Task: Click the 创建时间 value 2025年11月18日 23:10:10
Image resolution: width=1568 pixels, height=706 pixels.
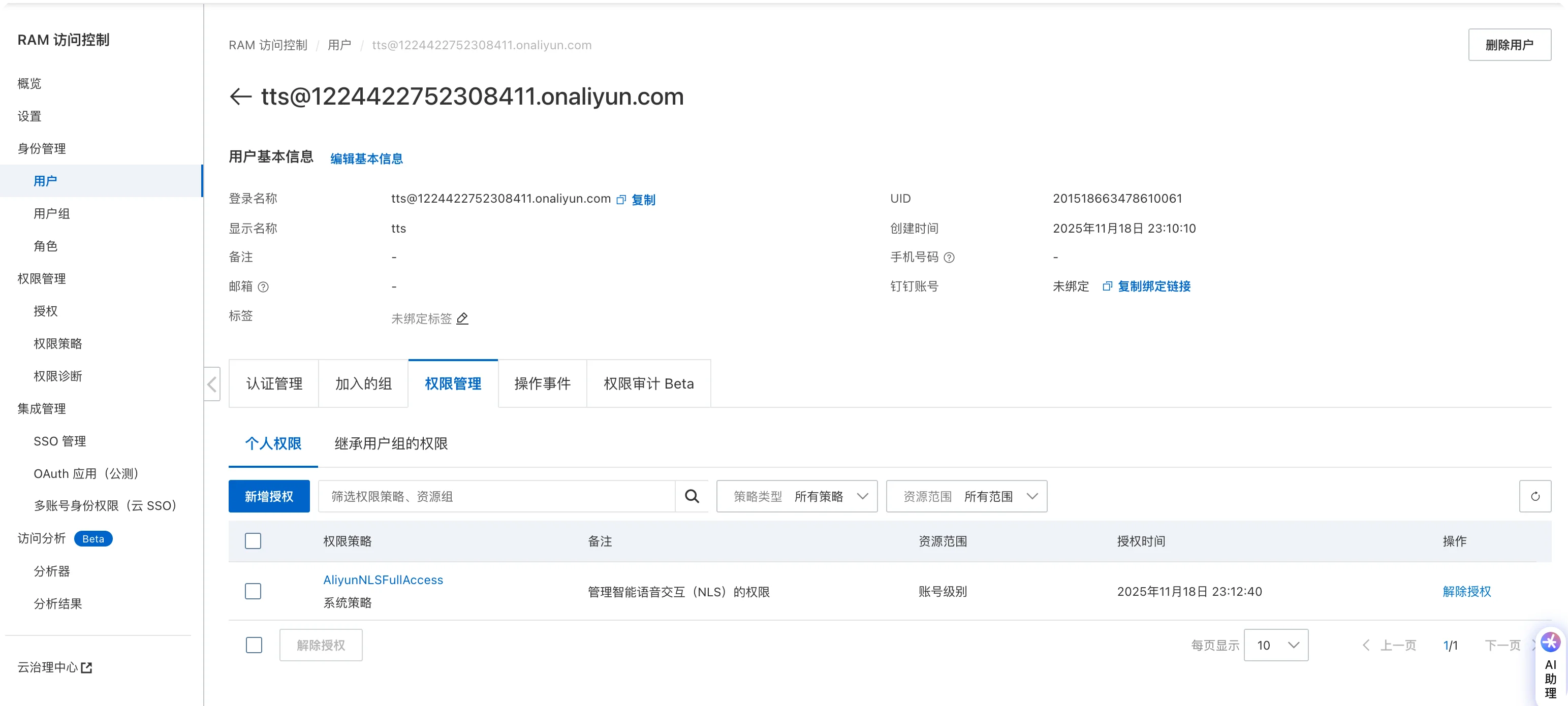Action: pyautogui.click(x=1124, y=228)
